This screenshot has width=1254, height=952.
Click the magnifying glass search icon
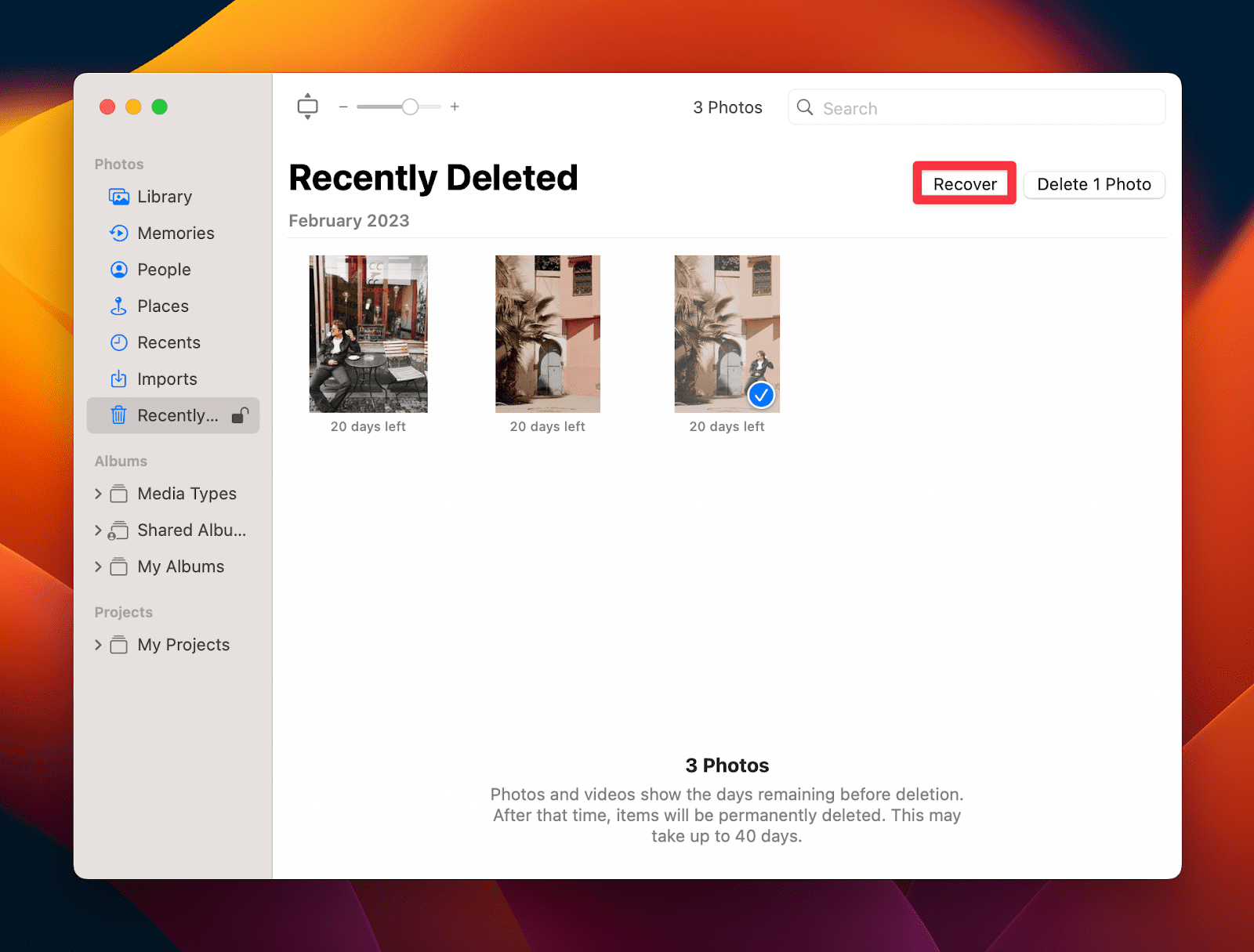pos(805,107)
